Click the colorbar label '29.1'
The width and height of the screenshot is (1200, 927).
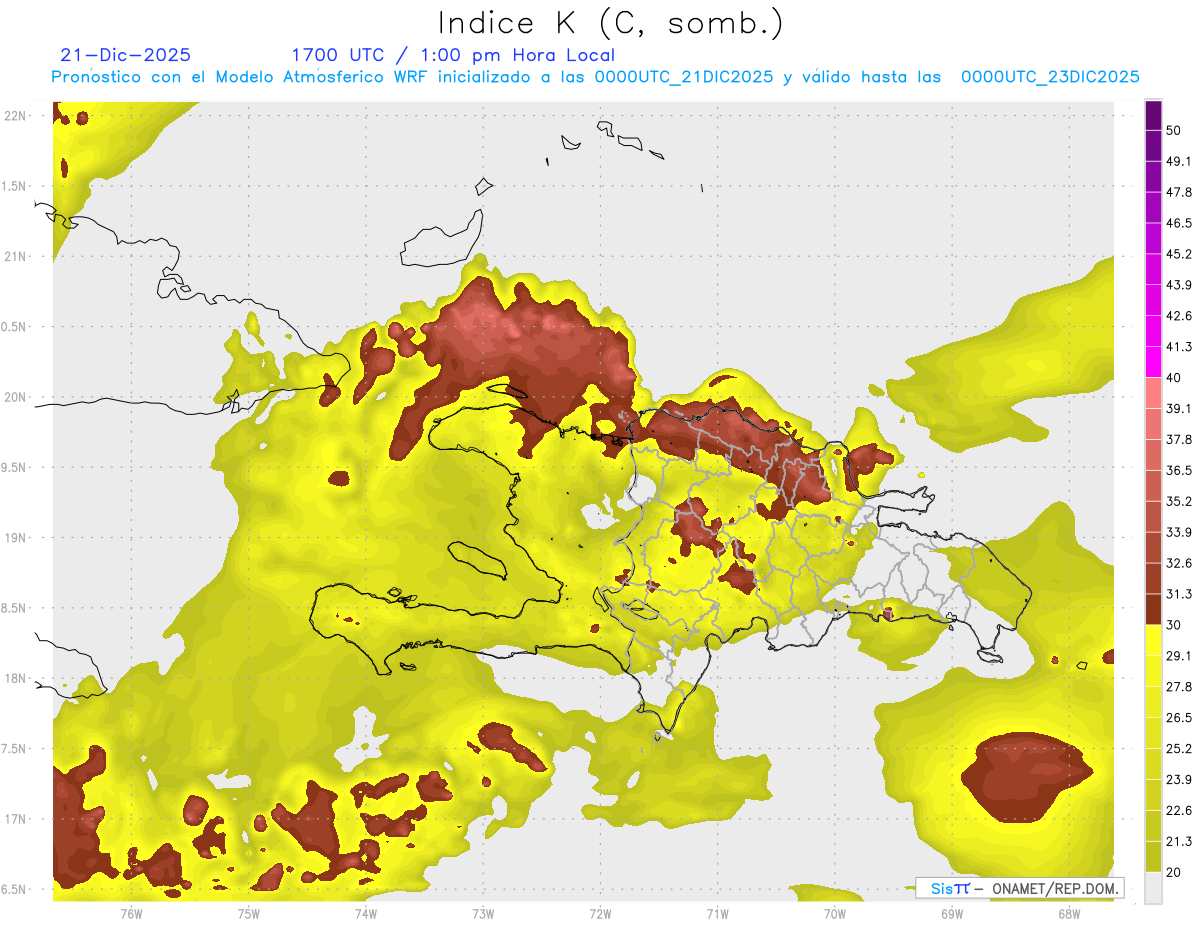tap(1179, 656)
